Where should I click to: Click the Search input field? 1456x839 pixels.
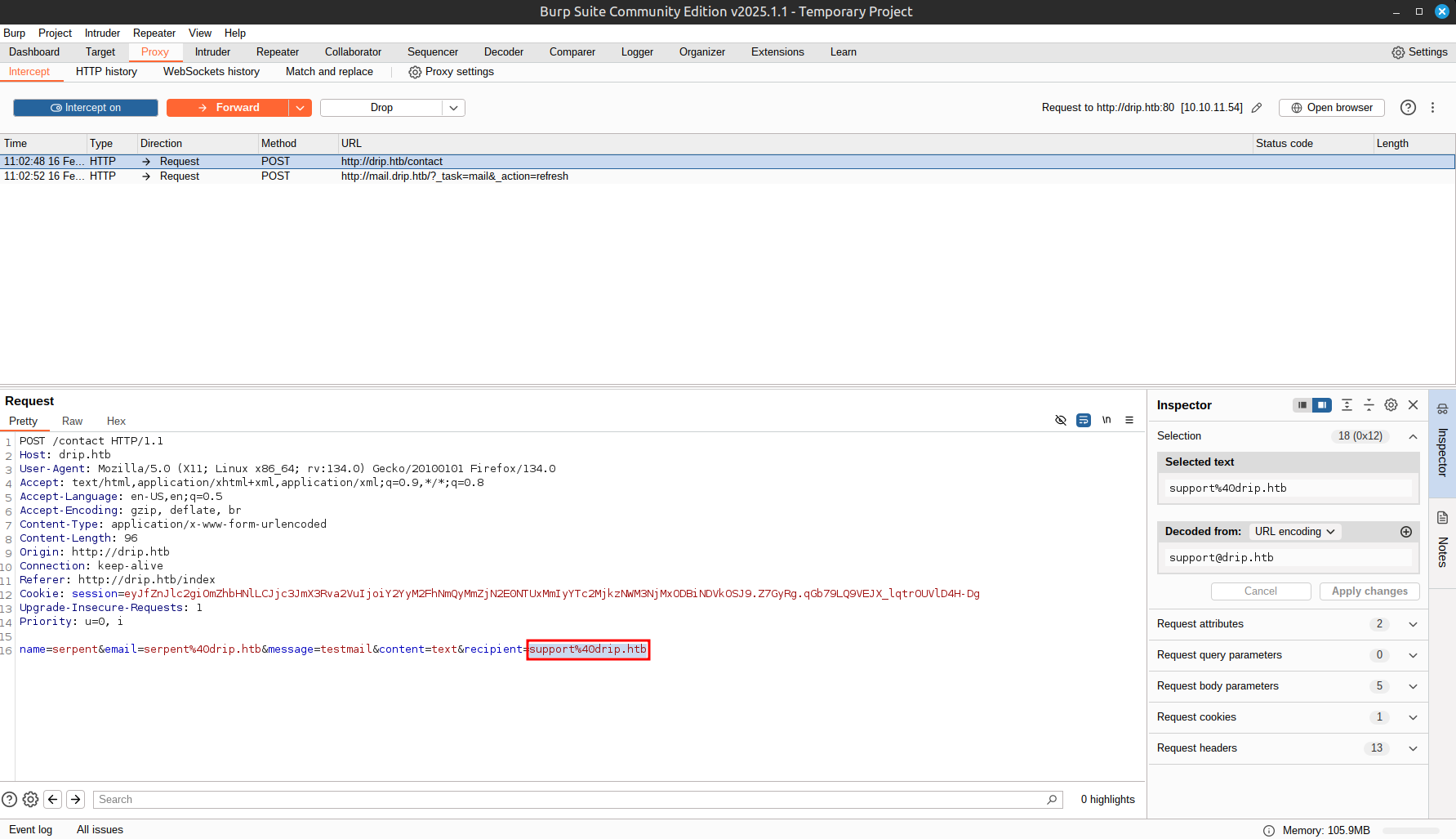point(572,800)
